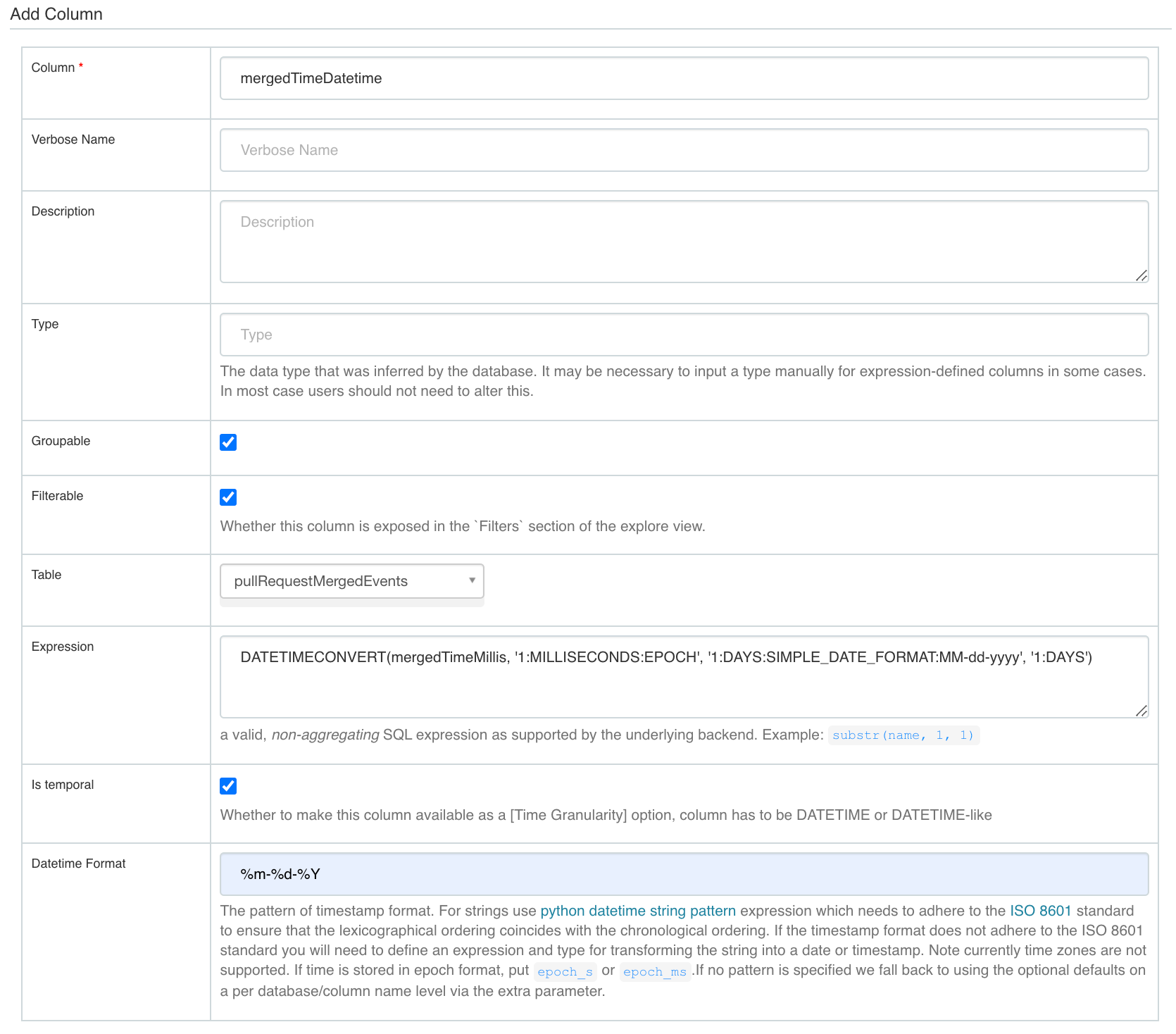Click into the Expression textarea
This screenshot has height=1034, width=1176.
(683, 676)
